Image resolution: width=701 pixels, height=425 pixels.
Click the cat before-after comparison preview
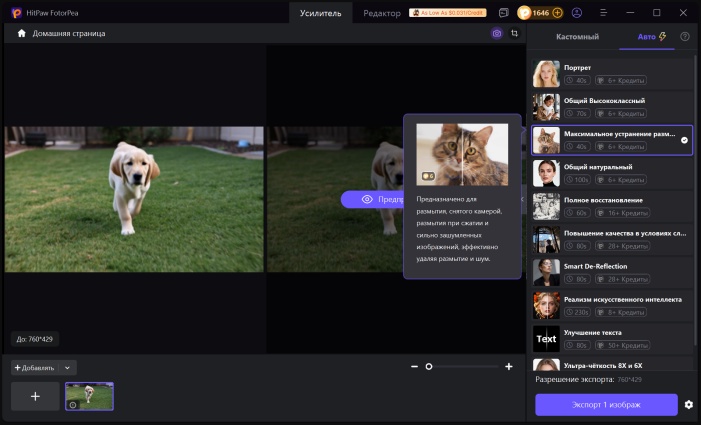coord(462,155)
